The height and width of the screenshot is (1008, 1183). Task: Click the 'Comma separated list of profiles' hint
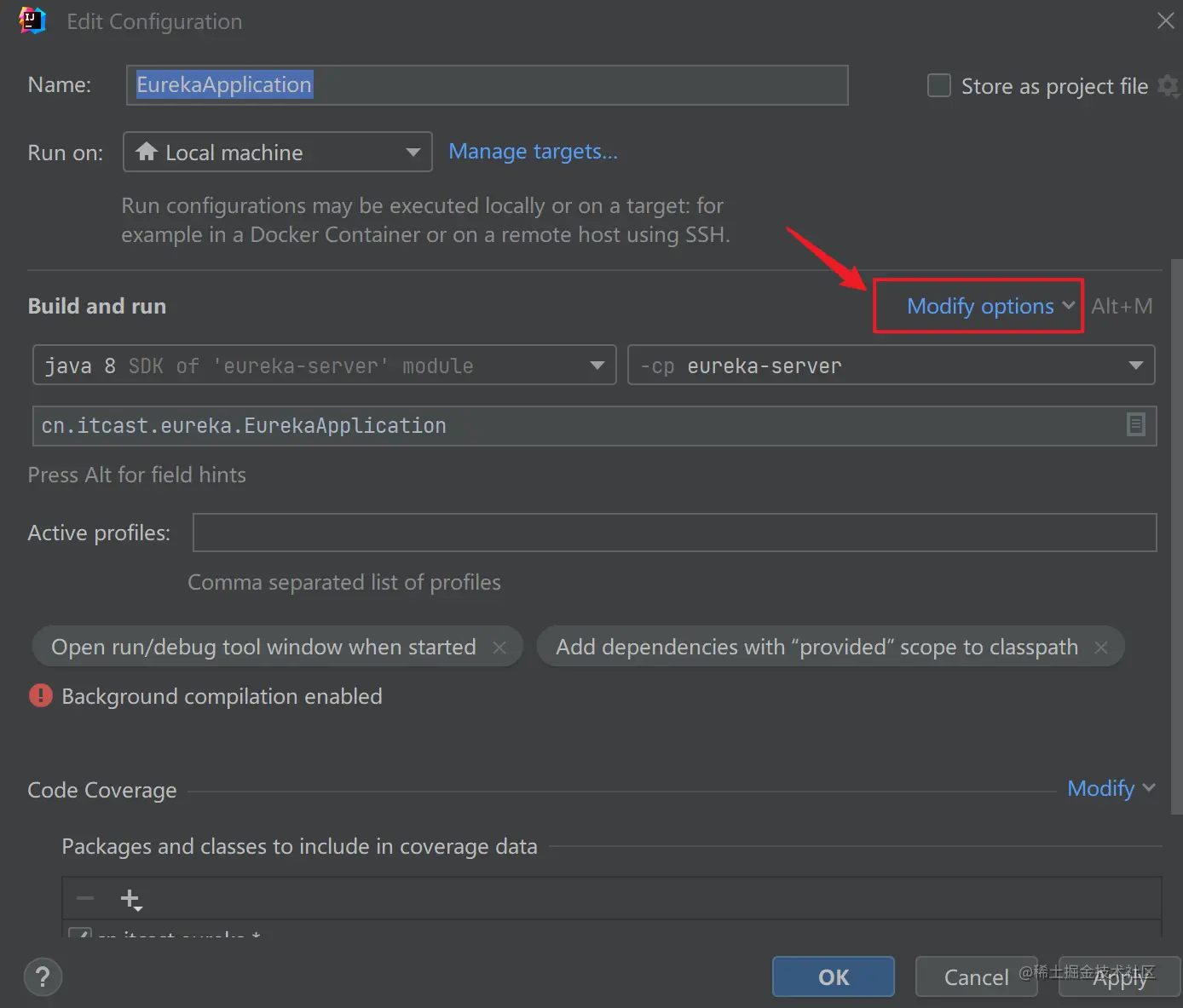tap(344, 582)
